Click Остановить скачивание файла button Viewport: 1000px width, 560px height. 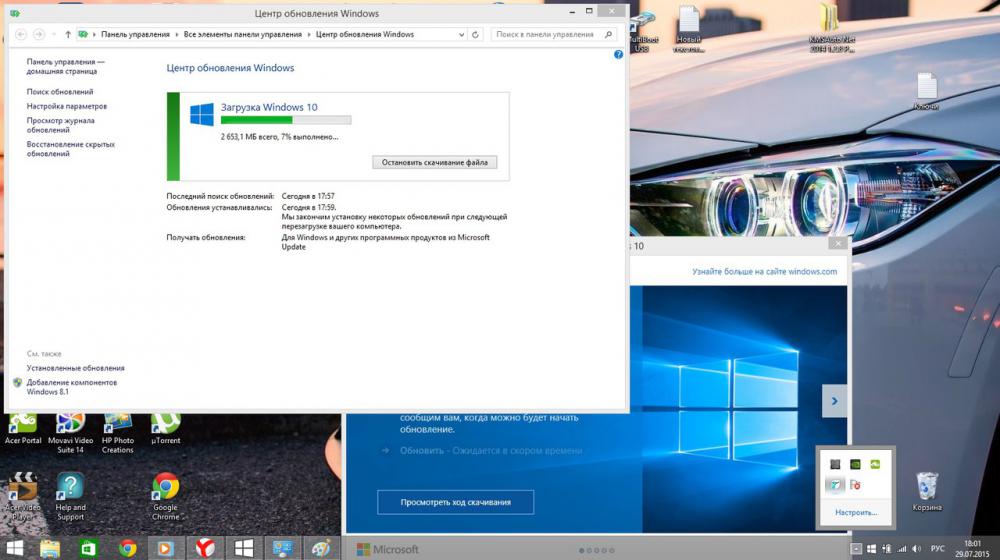coord(434,163)
